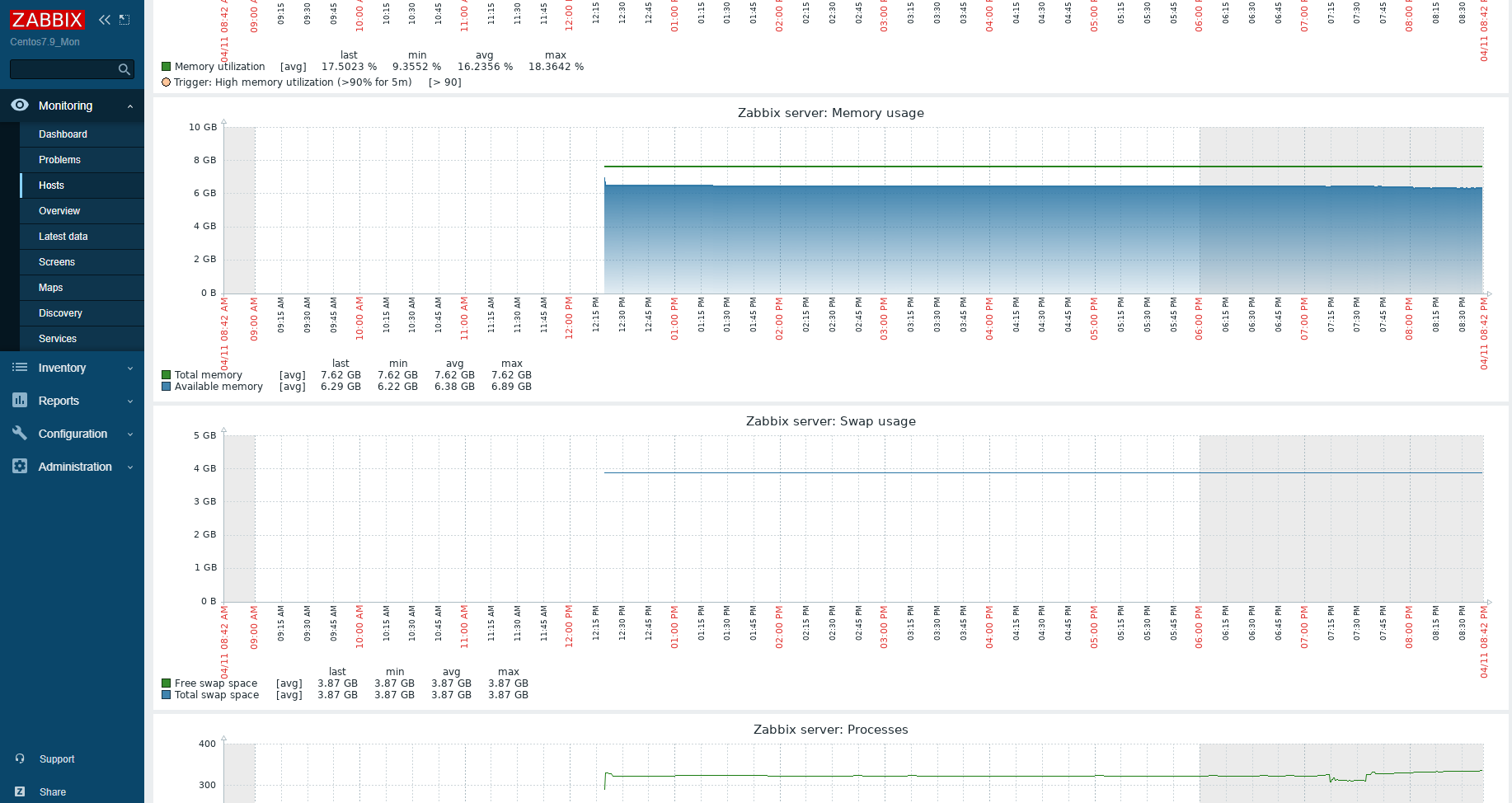Click the Inventory list icon
Screen dimensions: 1512x803
pyautogui.click(x=20, y=367)
